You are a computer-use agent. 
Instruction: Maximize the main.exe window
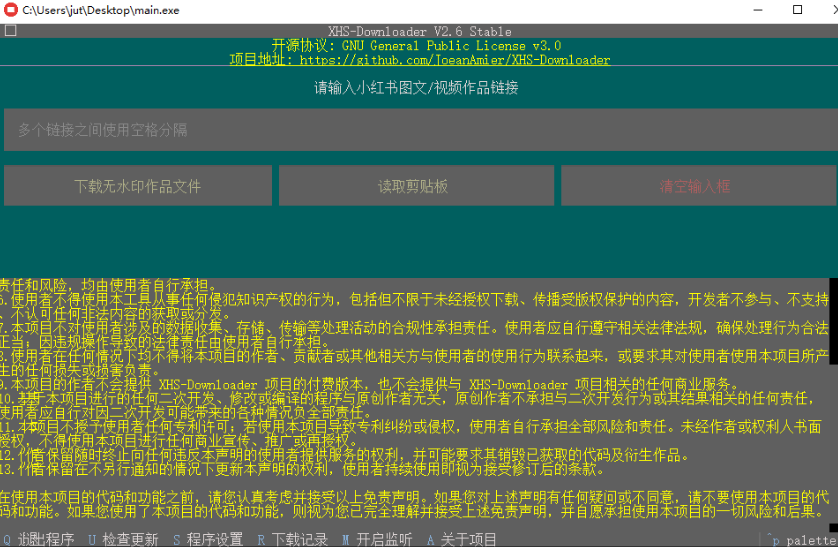(797, 10)
